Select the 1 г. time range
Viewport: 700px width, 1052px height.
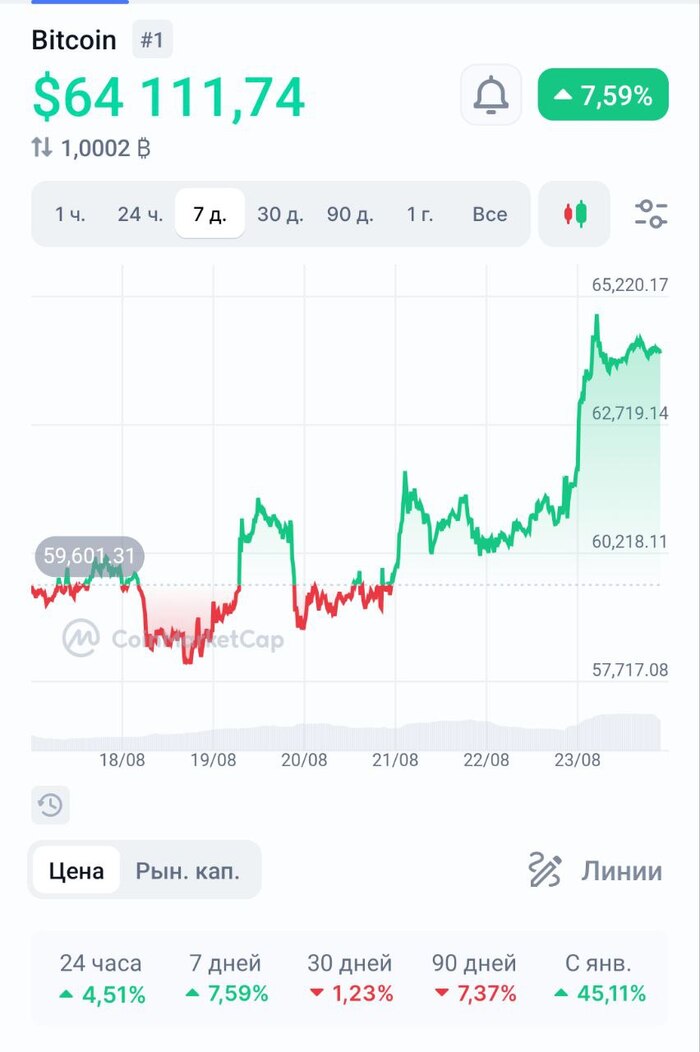click(x=420, y=214)
